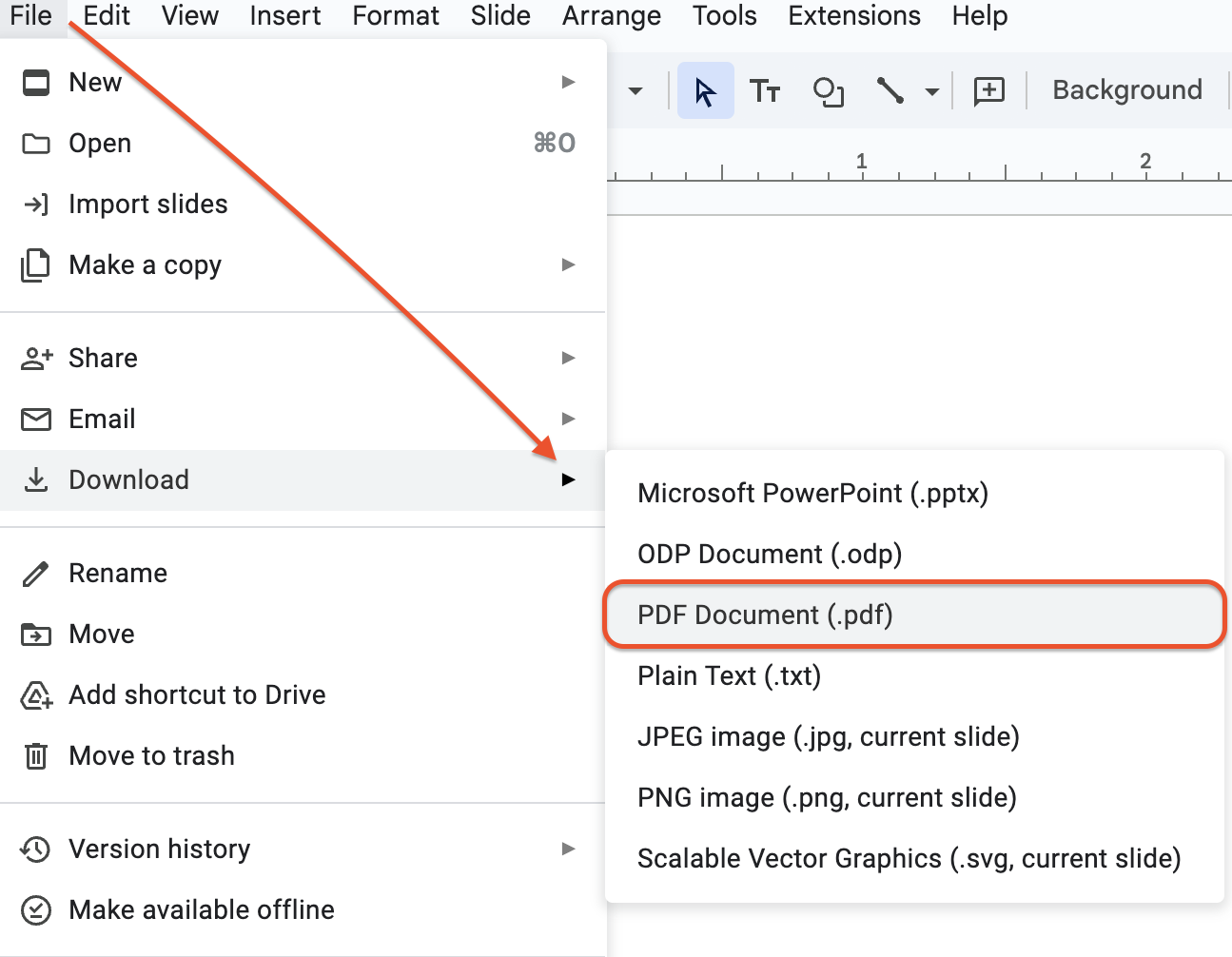Click the Download arrow icon

36,479
